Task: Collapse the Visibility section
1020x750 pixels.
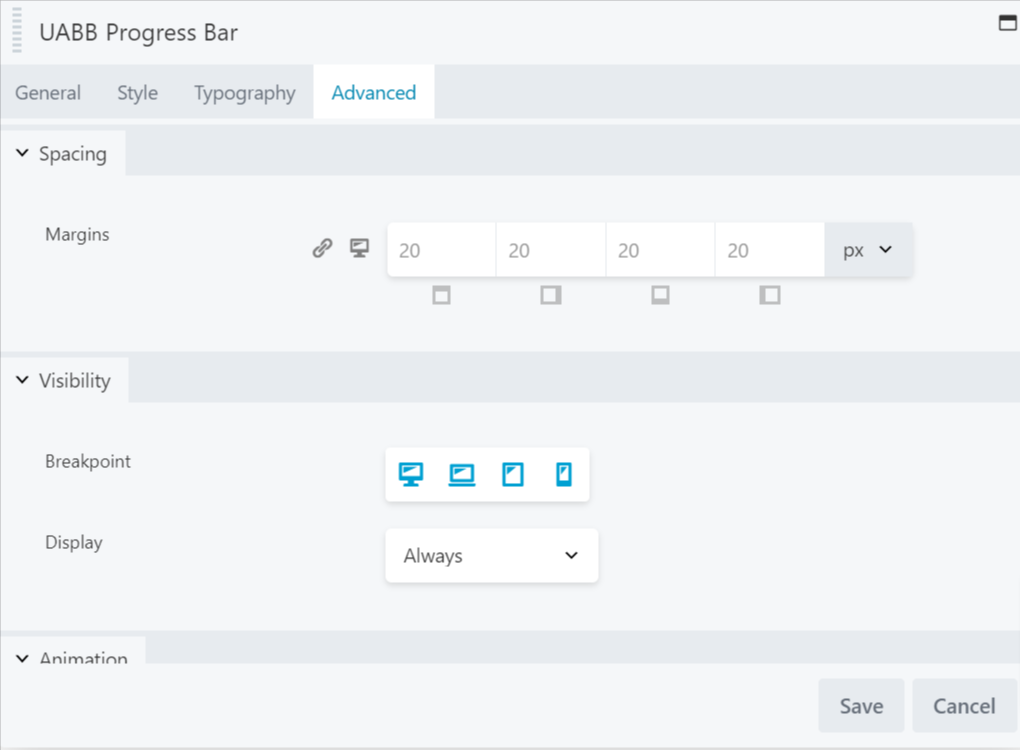Action: (x=63, y=381)
